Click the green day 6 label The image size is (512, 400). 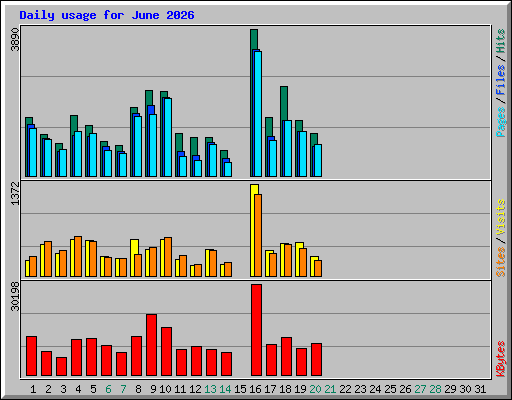coord(108,389)
